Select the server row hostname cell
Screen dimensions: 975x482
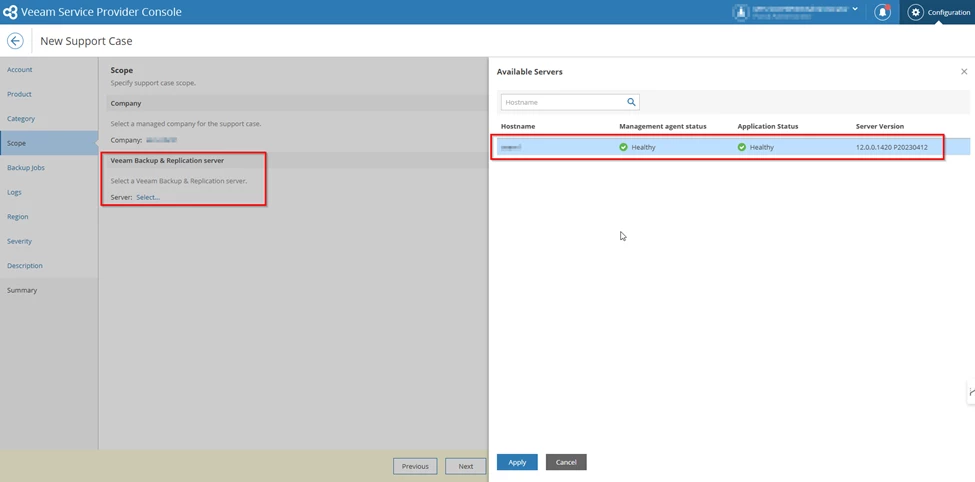(x=511, y=147)
